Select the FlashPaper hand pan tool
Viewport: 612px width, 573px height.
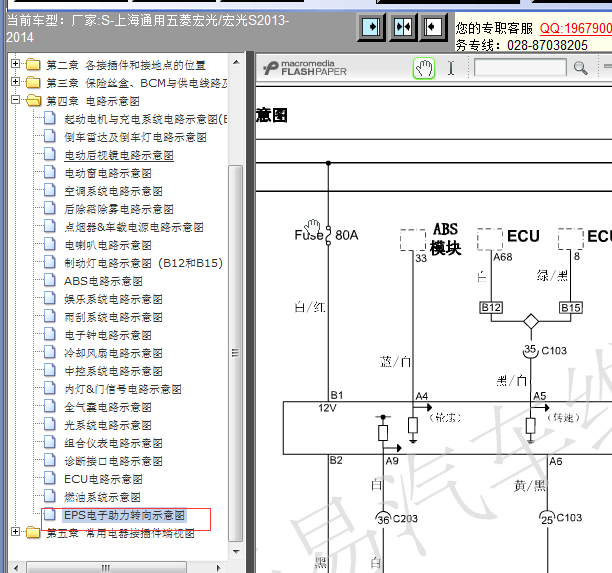424,68
